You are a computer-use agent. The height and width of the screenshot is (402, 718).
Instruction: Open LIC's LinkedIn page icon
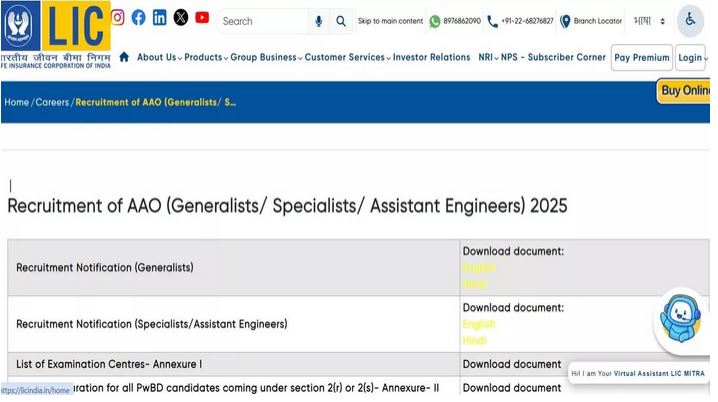[159, 17]
